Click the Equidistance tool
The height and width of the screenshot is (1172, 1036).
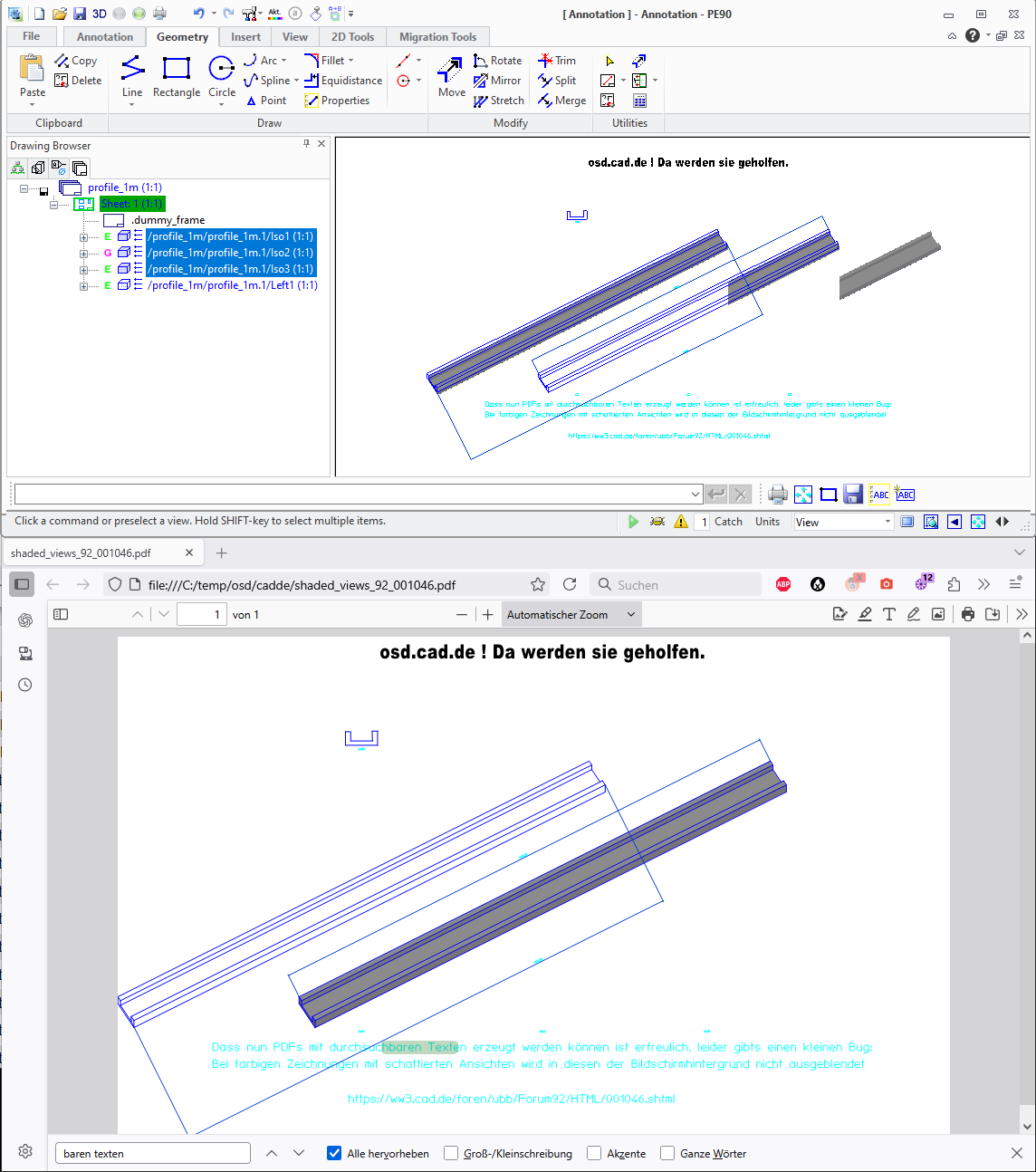click(x=342, y=81)
